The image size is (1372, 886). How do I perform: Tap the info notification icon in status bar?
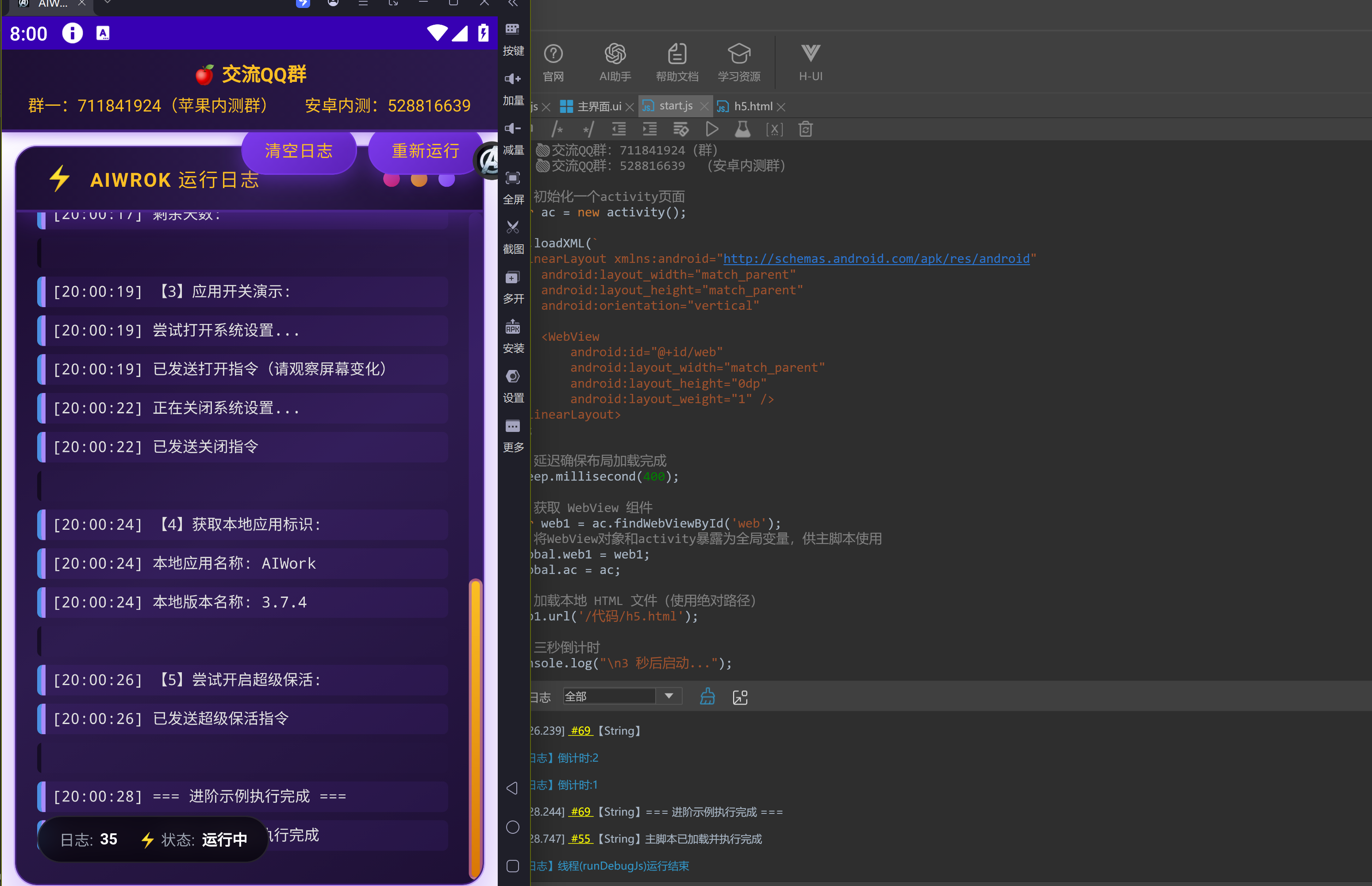tap(73, 33)
